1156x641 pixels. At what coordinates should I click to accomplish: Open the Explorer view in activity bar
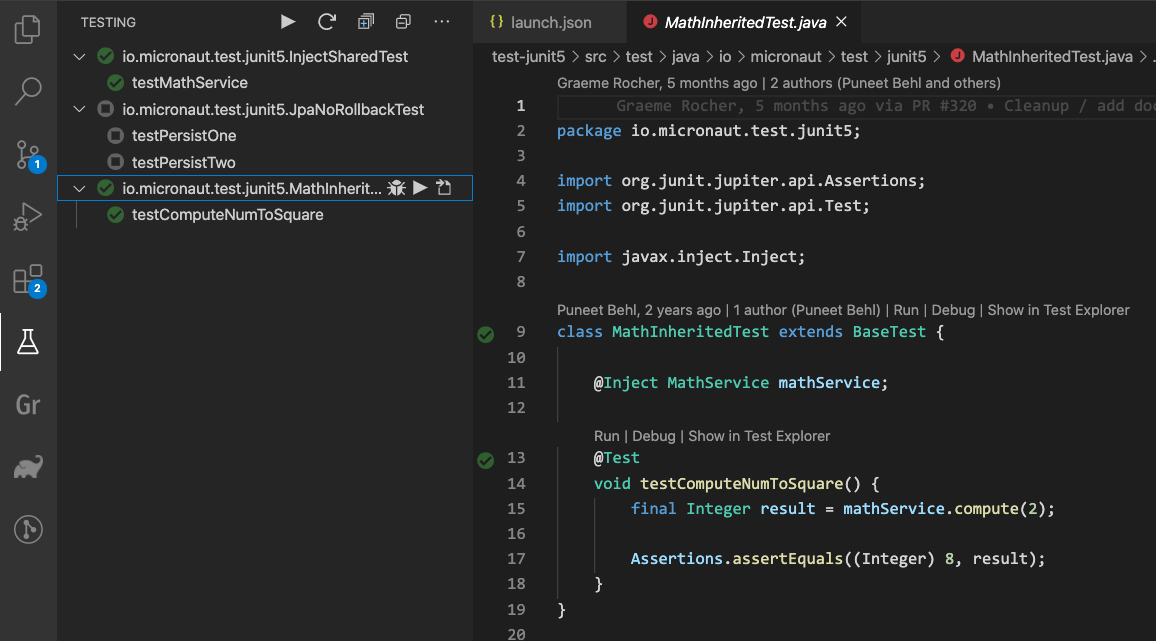point(28,29)
